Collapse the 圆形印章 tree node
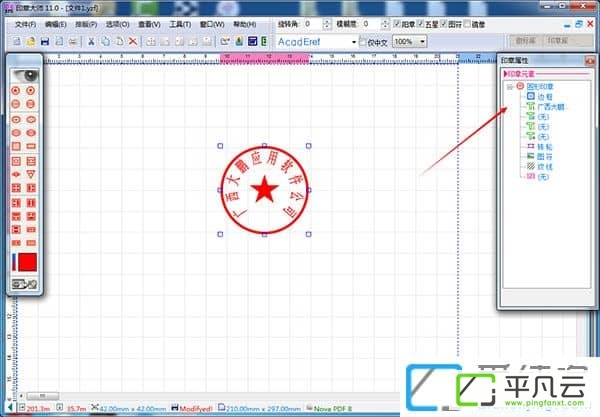Viewport: 600px width, 417px height. point(510,87)
